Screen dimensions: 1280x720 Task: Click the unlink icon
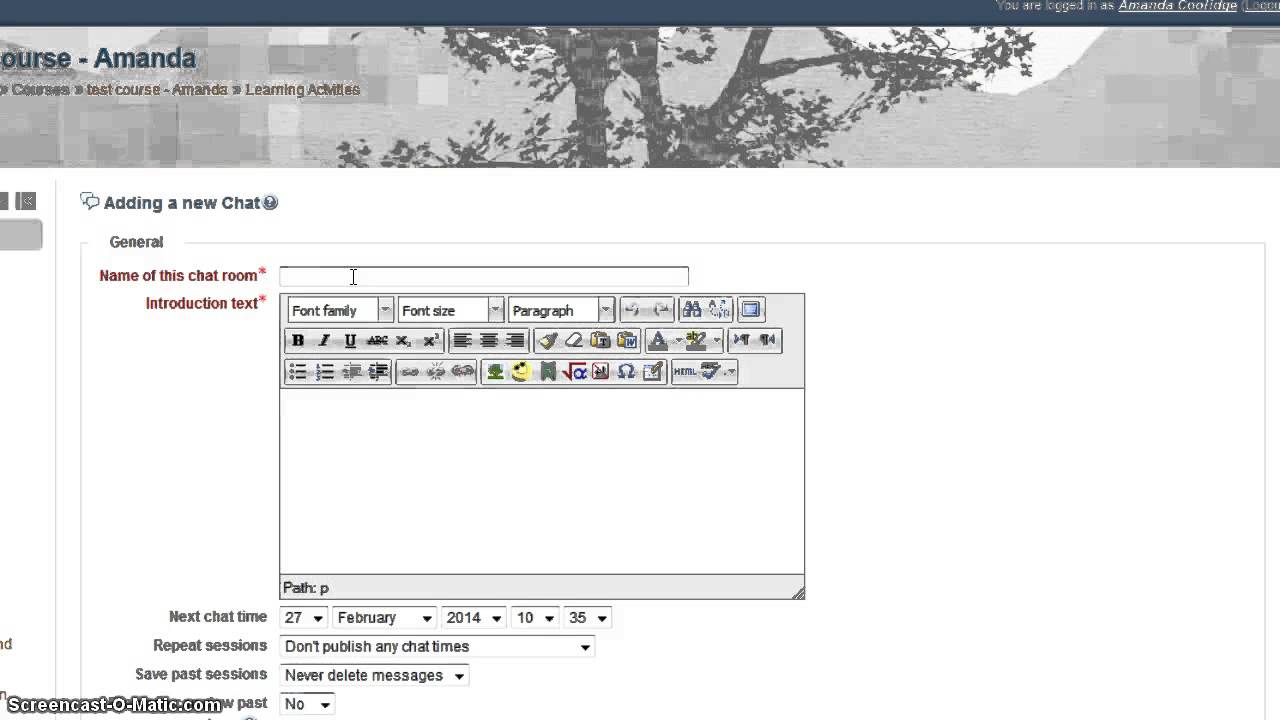436,372
